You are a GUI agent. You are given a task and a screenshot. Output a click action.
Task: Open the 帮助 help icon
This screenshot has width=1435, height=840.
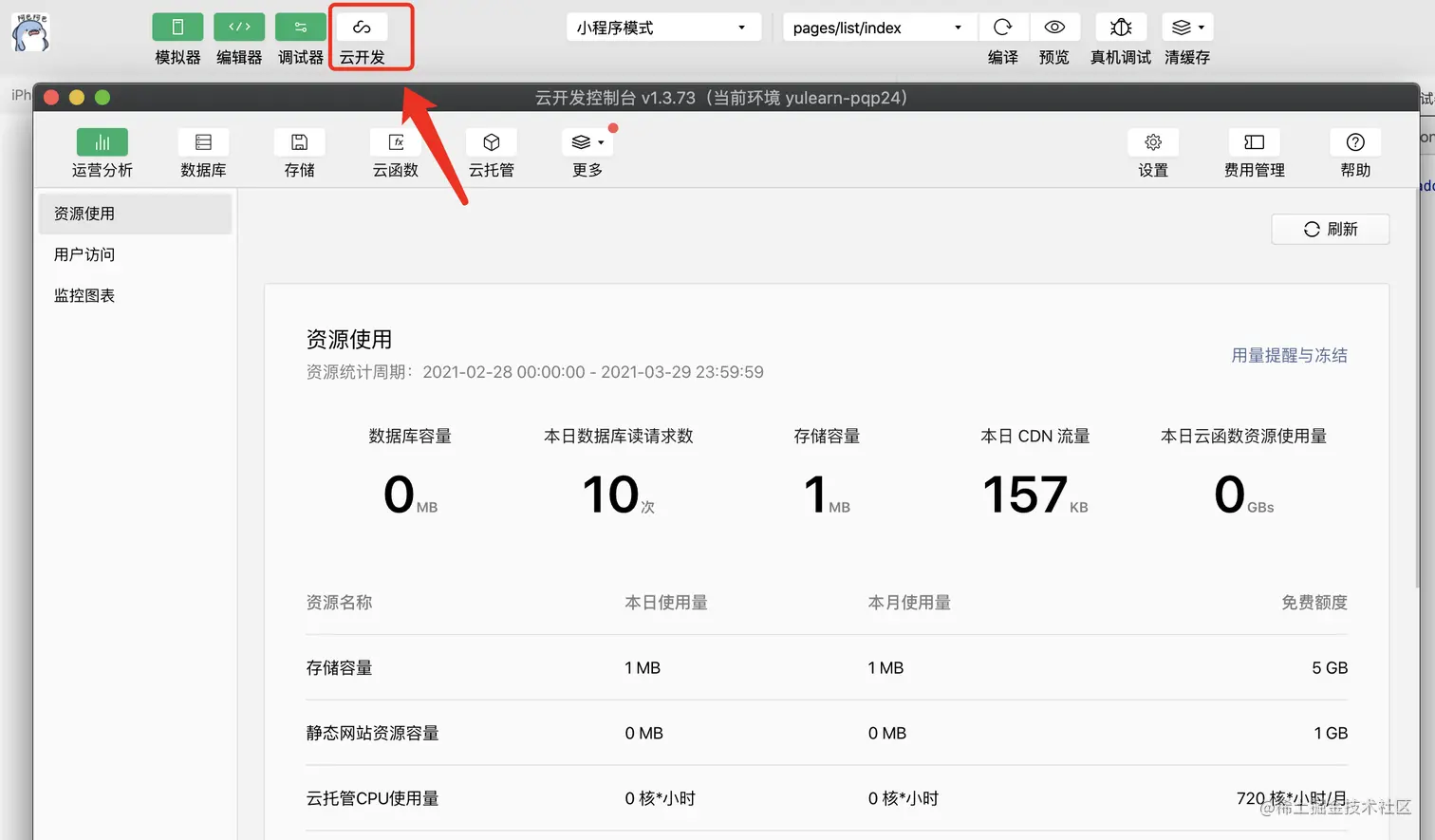coord(1355,142)
